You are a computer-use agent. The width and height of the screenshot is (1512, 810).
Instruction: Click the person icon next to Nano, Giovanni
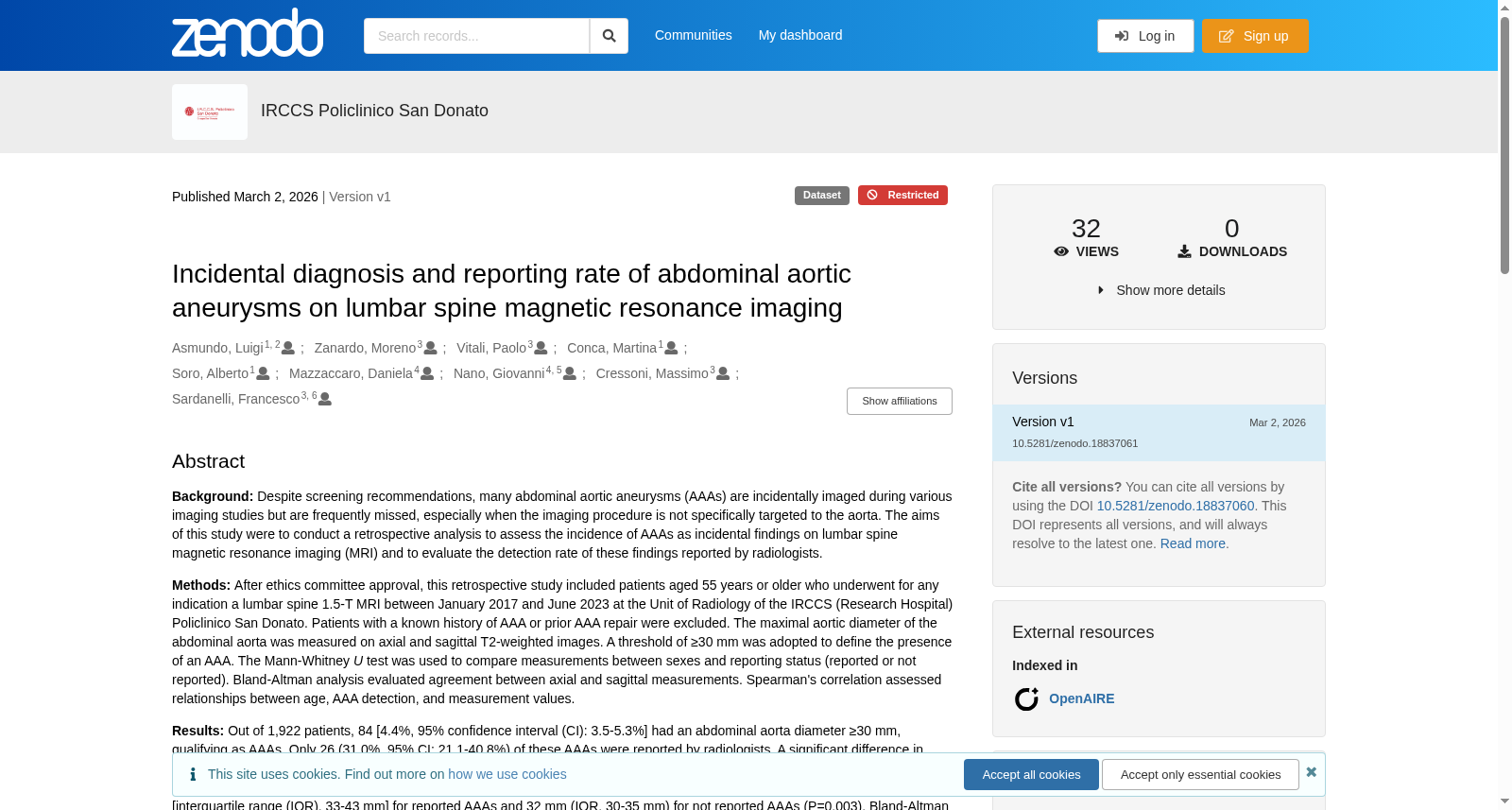[570, 374]
